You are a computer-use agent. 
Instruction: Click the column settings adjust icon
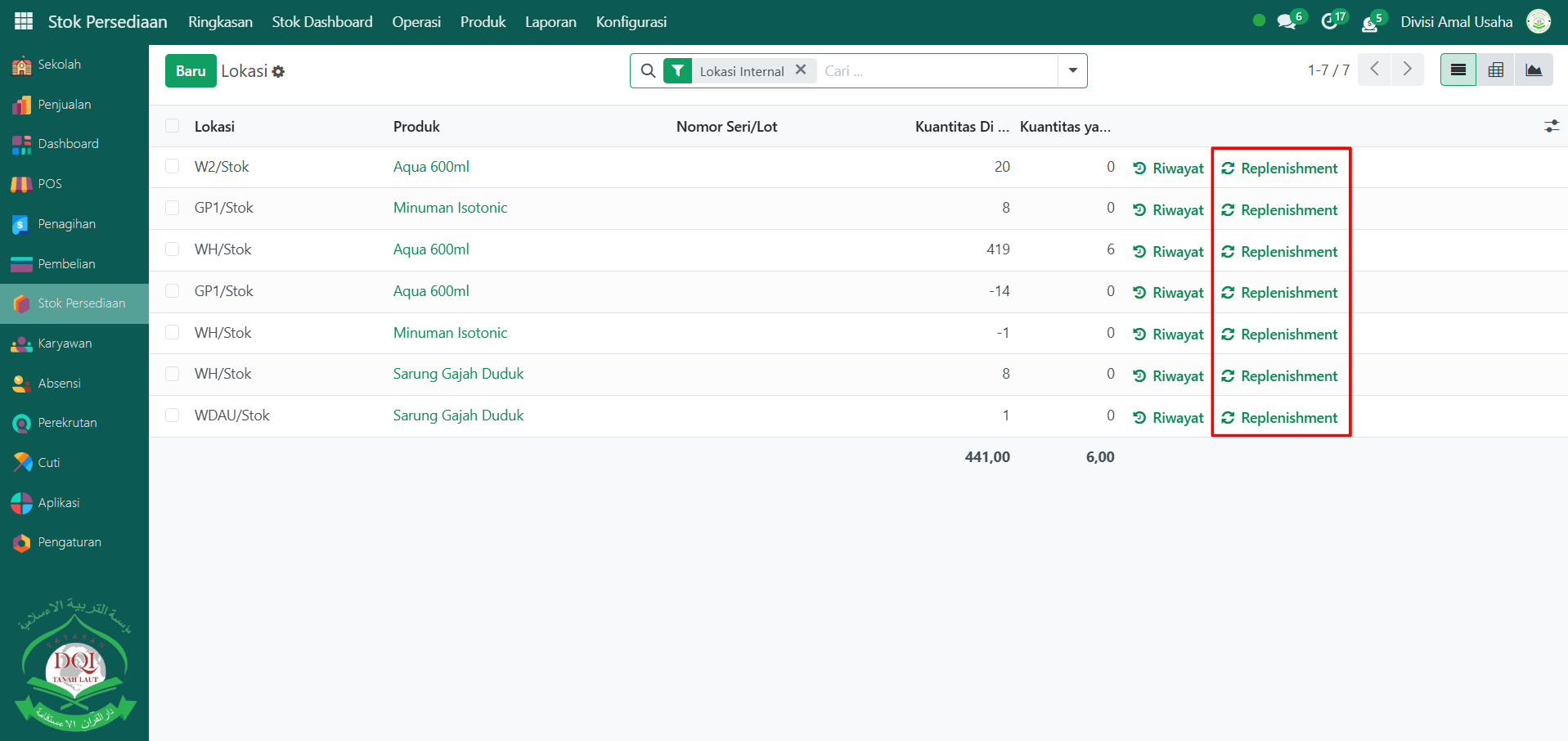point(1551,127)
